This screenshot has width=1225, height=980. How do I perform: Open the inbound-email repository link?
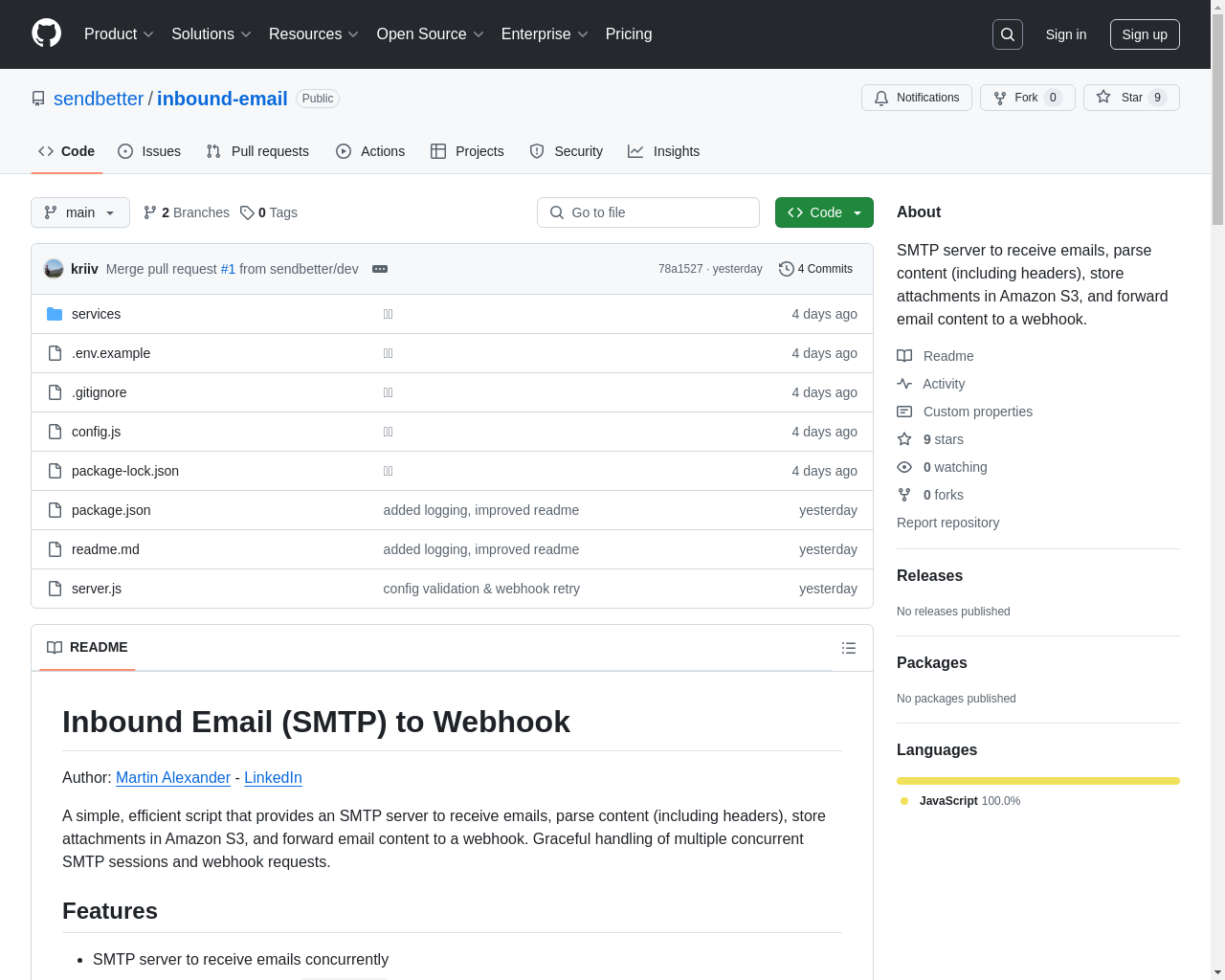coord(222,99)
